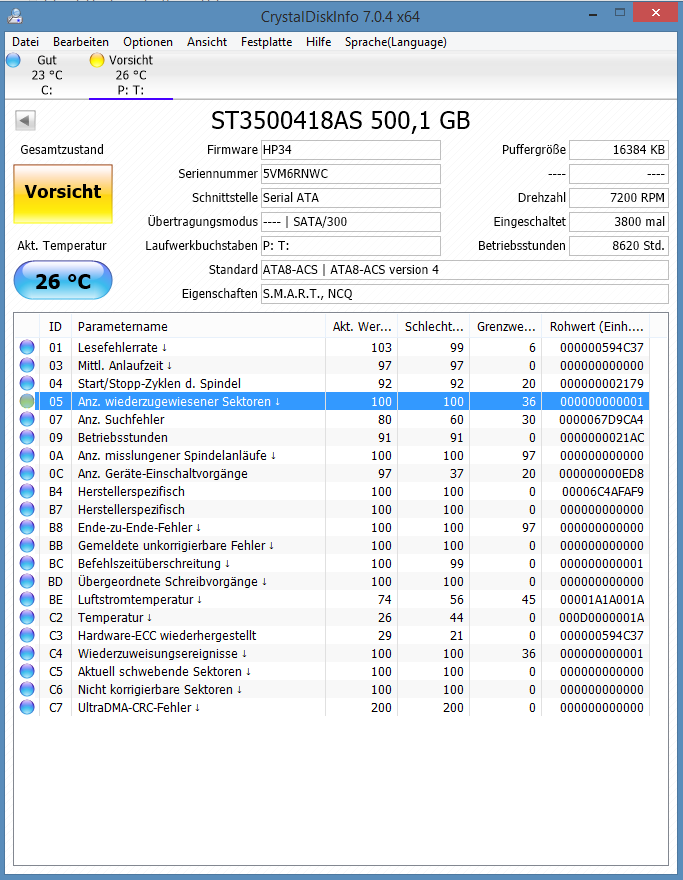Click the previous disk arrow button

click(25, 120)
